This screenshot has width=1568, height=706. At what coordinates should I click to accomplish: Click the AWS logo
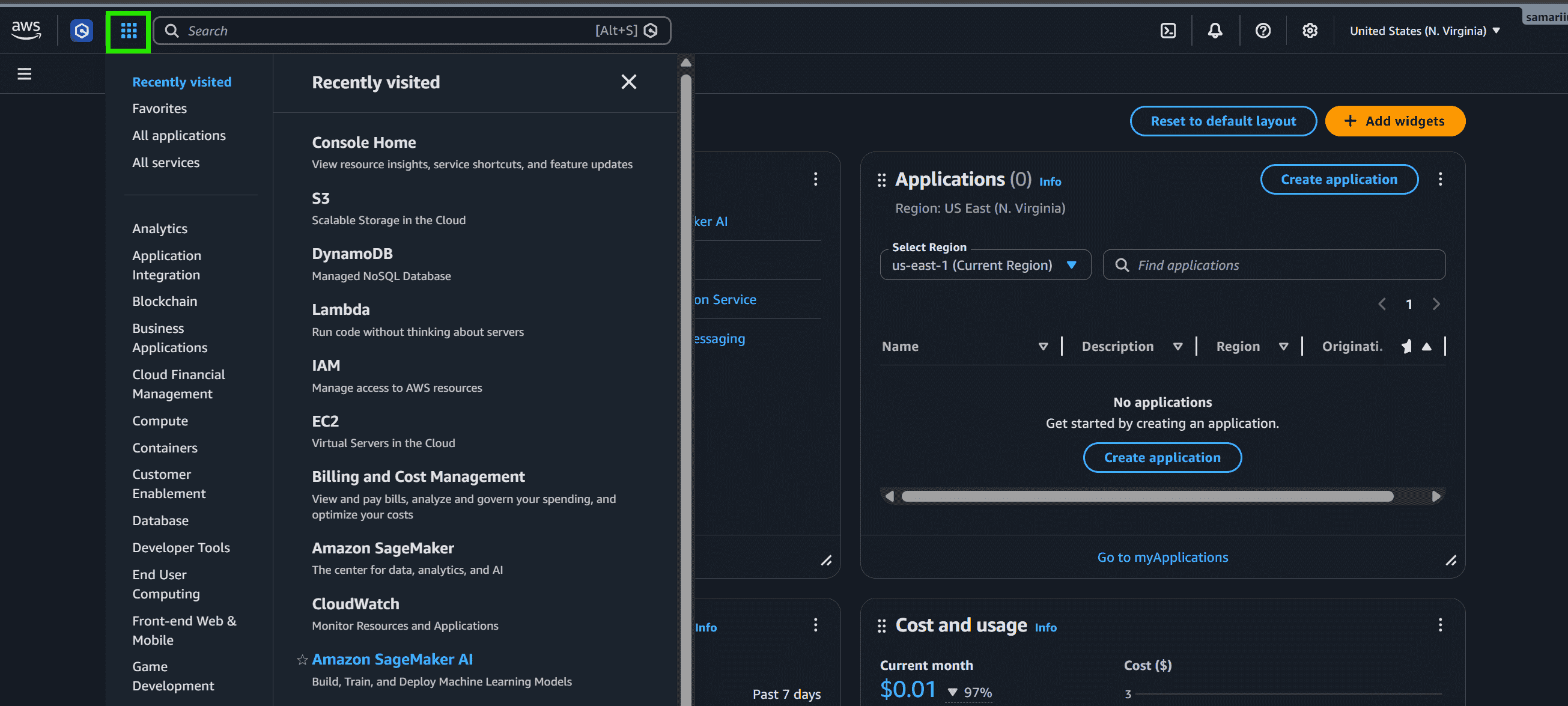coord(26,30)
